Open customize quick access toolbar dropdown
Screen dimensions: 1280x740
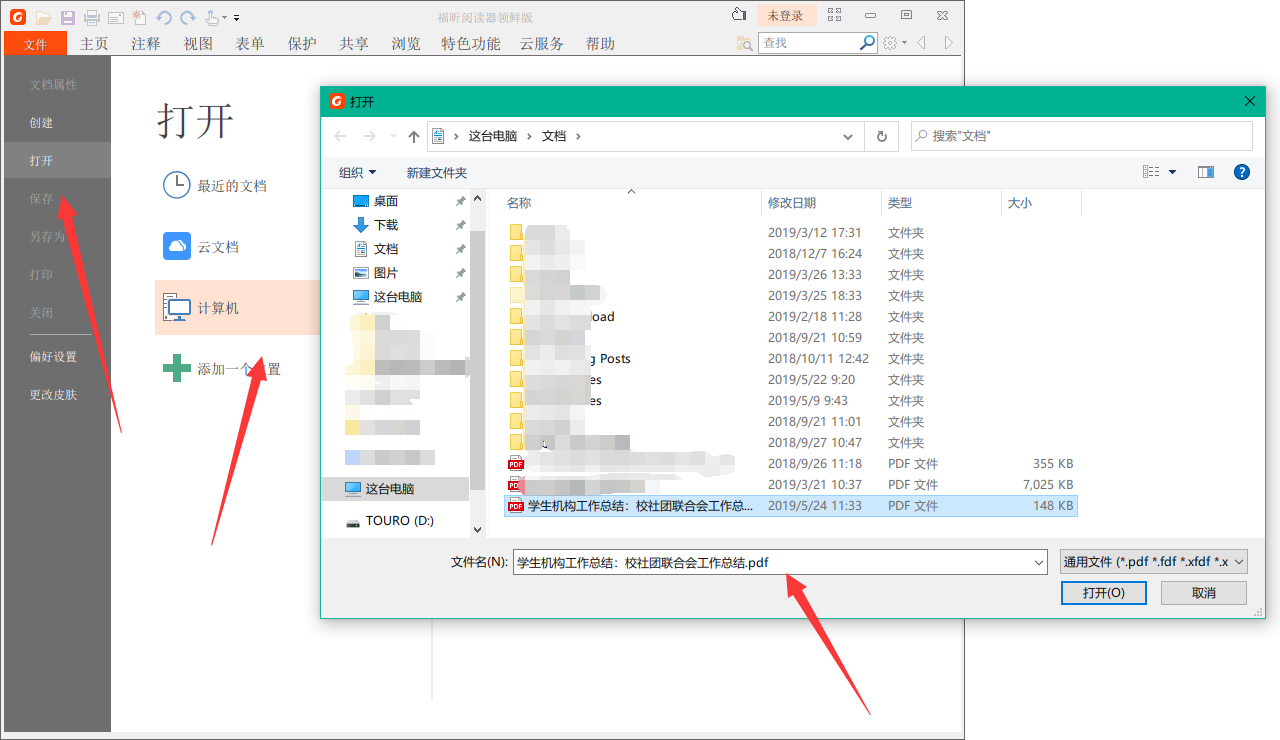236,18
